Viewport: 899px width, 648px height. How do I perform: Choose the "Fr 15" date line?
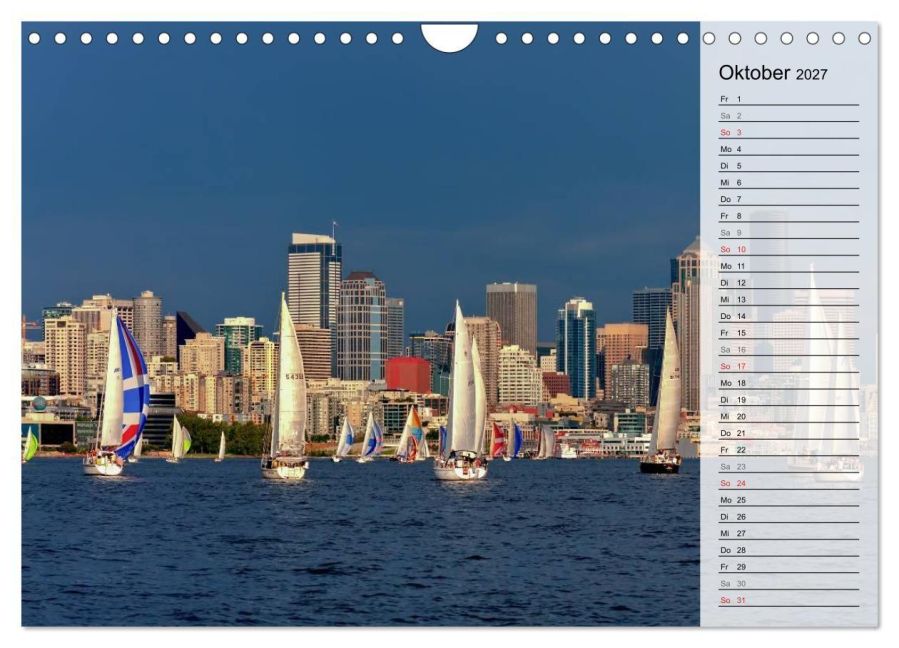789,333
